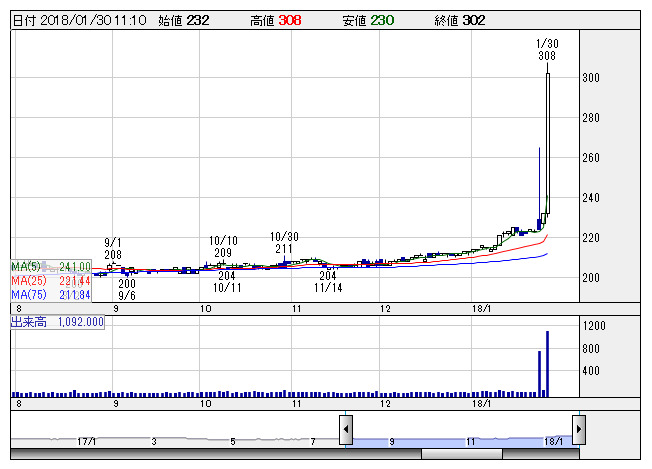
Task: Click the 10/30 211 high annotation
Action: (284, 243)
